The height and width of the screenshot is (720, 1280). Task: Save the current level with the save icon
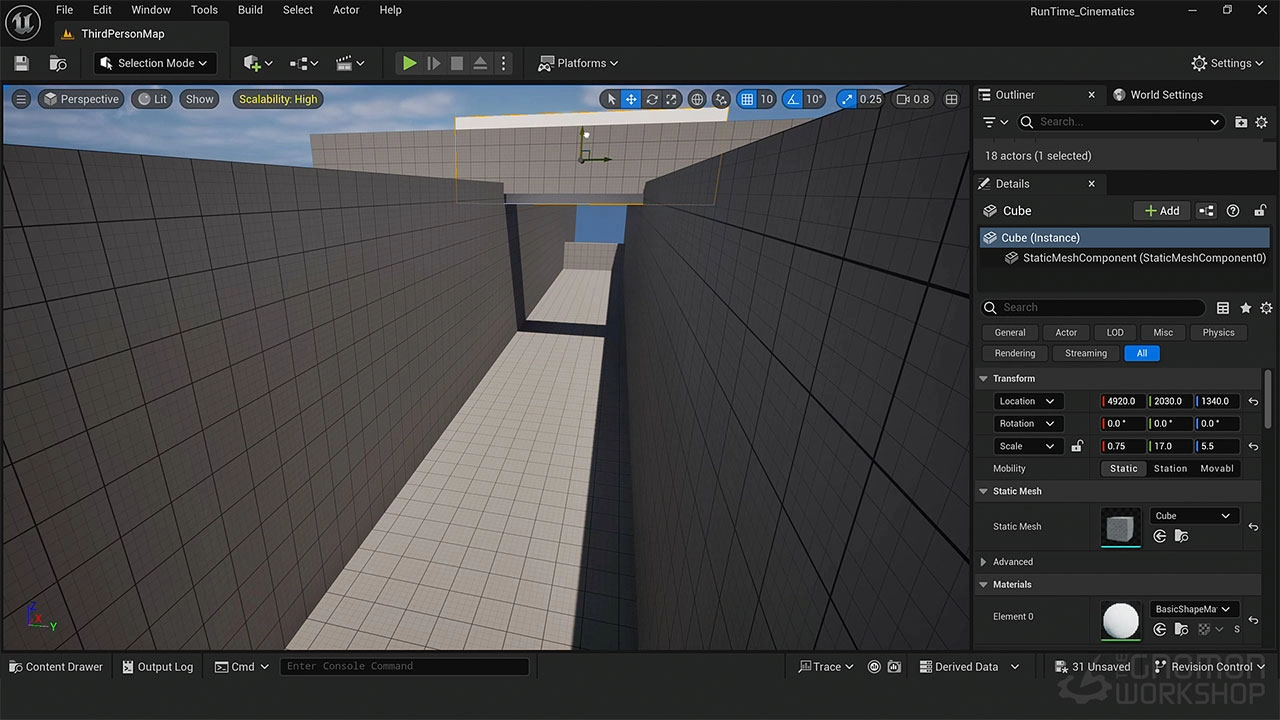(x=21, y=63)
